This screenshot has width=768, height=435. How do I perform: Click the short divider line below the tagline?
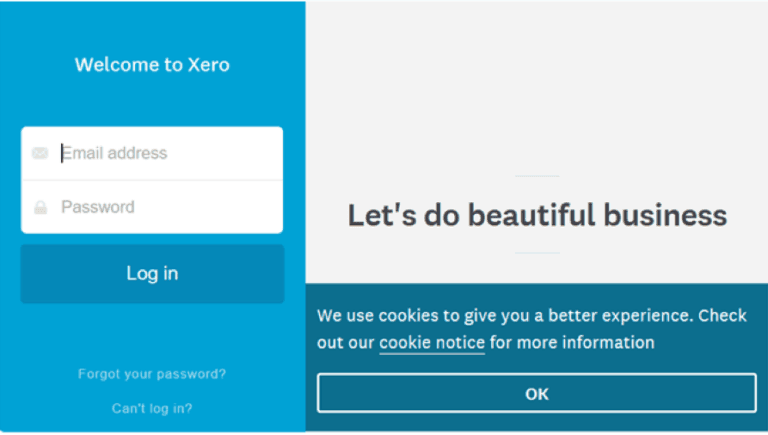(537, 253)
